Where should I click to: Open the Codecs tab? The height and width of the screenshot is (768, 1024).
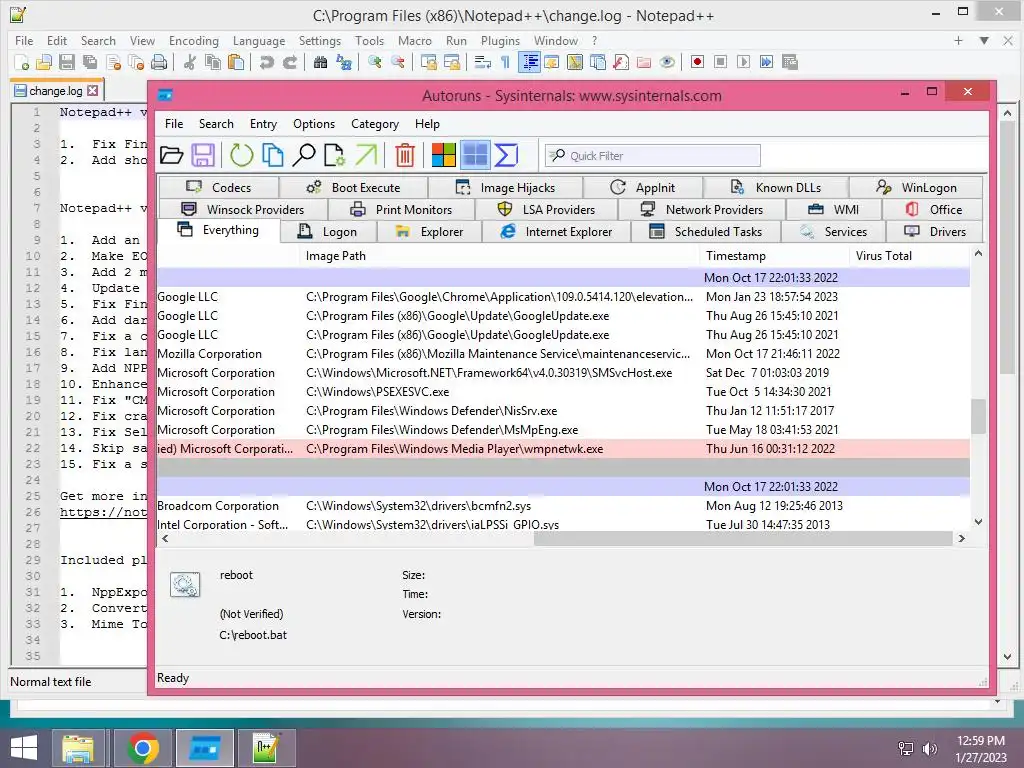coord(219,187)
